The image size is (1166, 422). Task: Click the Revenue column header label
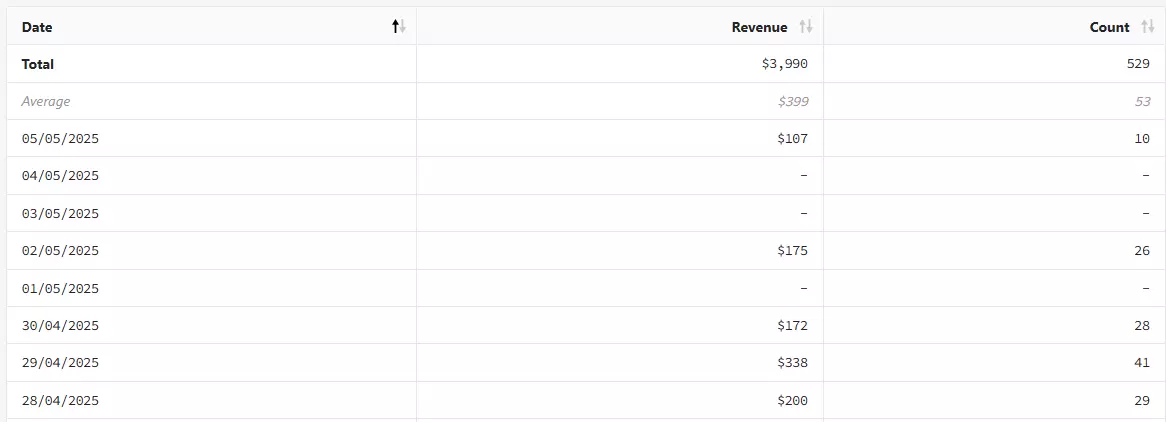[759, 27]
